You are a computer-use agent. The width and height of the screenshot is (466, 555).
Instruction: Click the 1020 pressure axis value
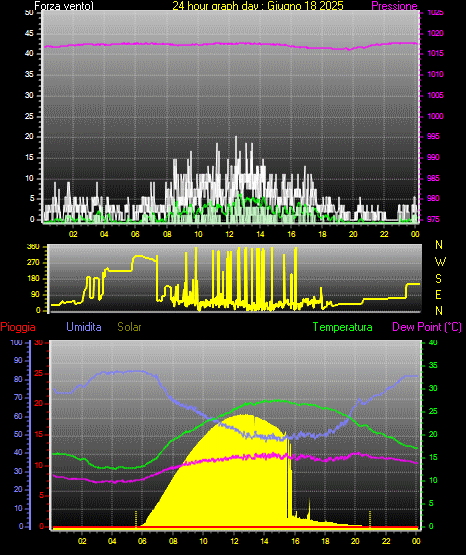[x=435, y=33]
